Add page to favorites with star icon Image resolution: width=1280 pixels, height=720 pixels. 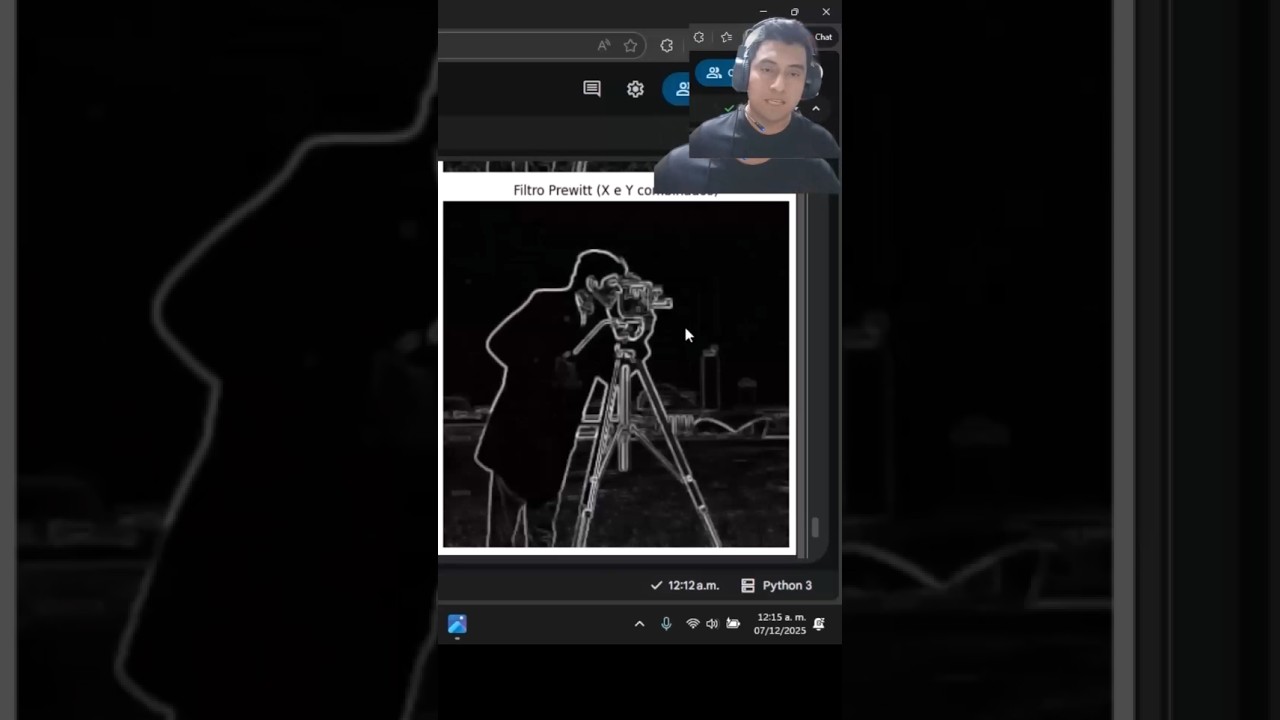tap(630, 45)
